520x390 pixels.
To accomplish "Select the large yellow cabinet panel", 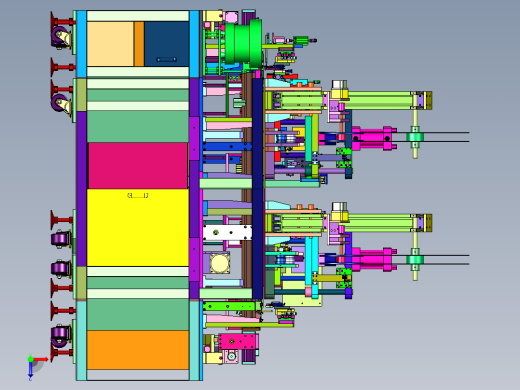I will [138, 228].
